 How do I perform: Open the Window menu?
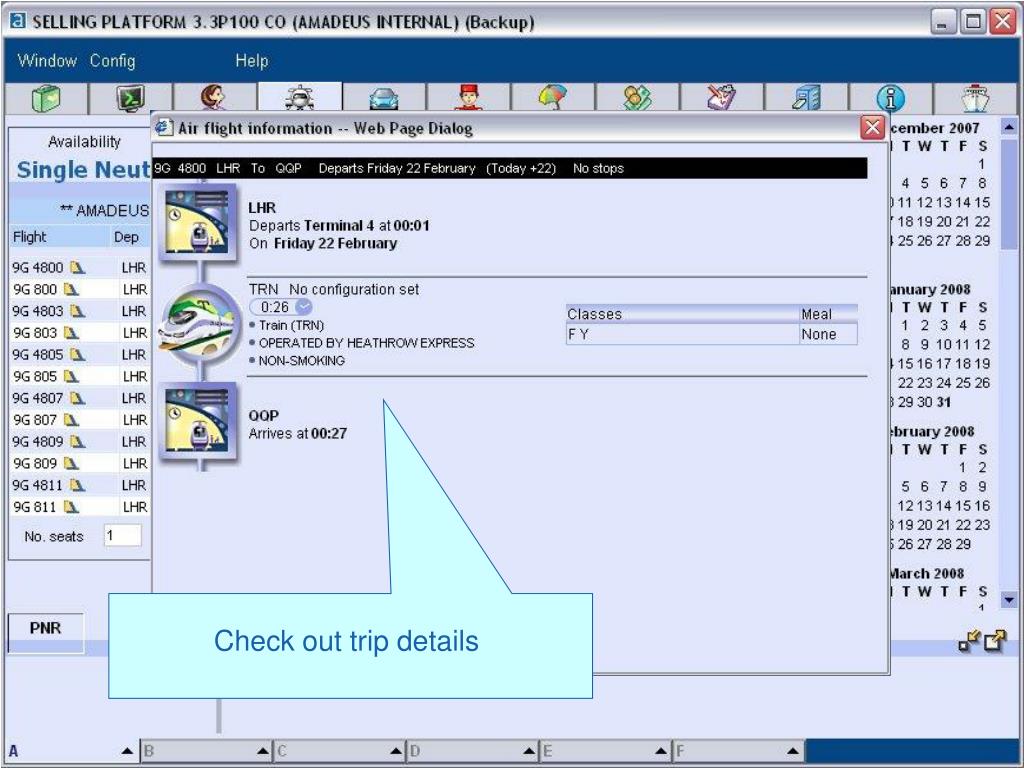(x=47, y=61)
